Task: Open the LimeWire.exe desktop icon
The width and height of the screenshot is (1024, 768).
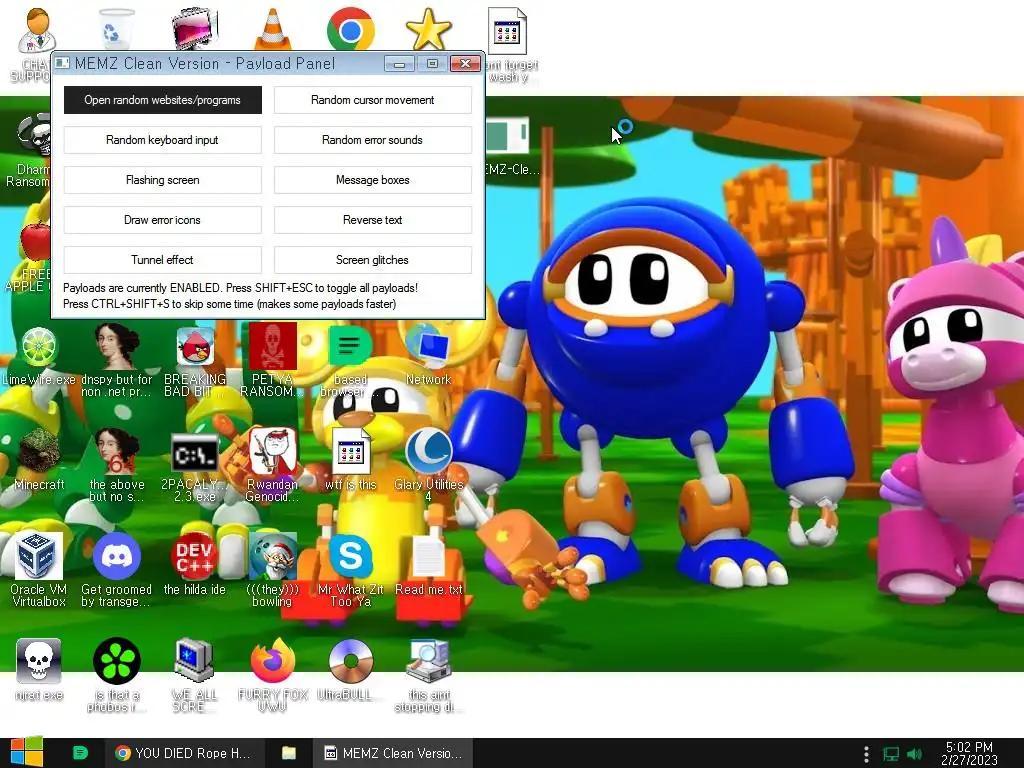Action: tap(39, 356)
